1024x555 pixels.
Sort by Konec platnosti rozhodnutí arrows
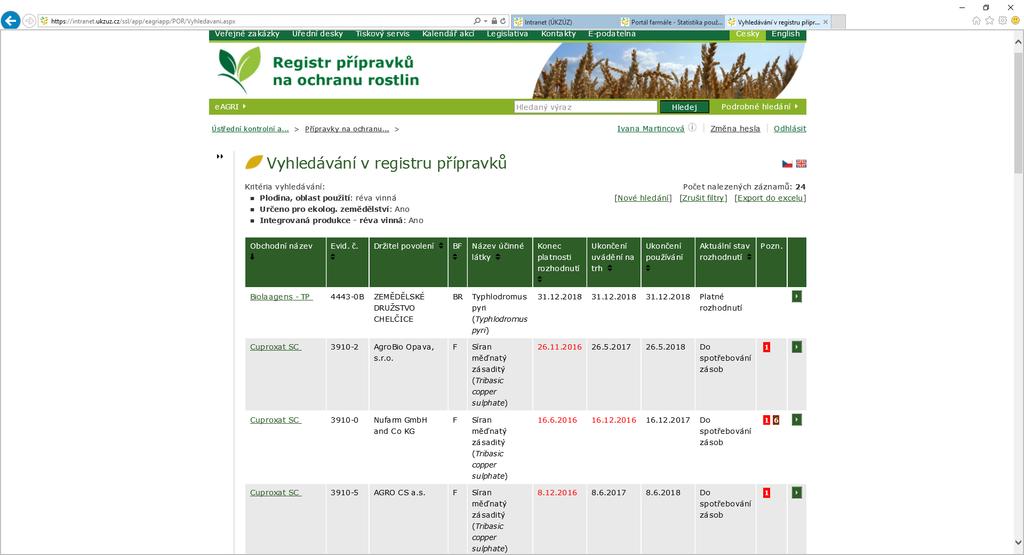tap(539, 279)
